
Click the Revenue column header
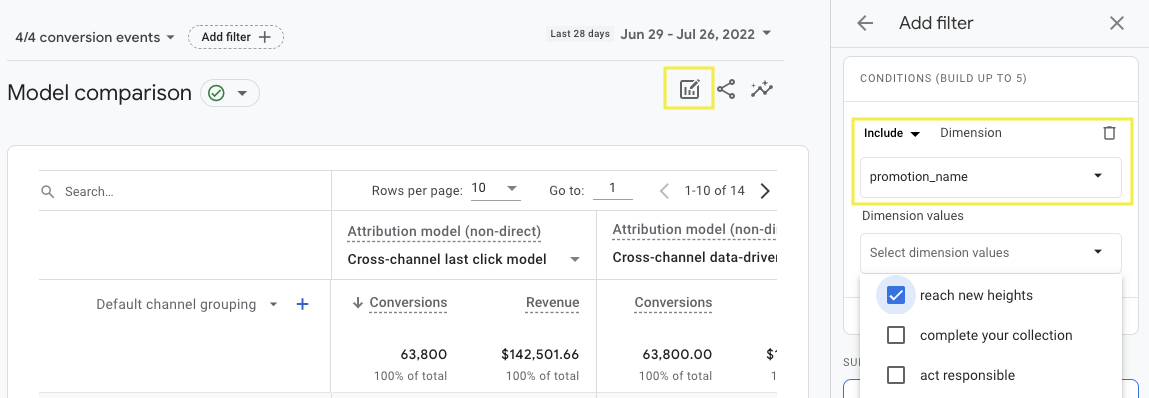553,303
